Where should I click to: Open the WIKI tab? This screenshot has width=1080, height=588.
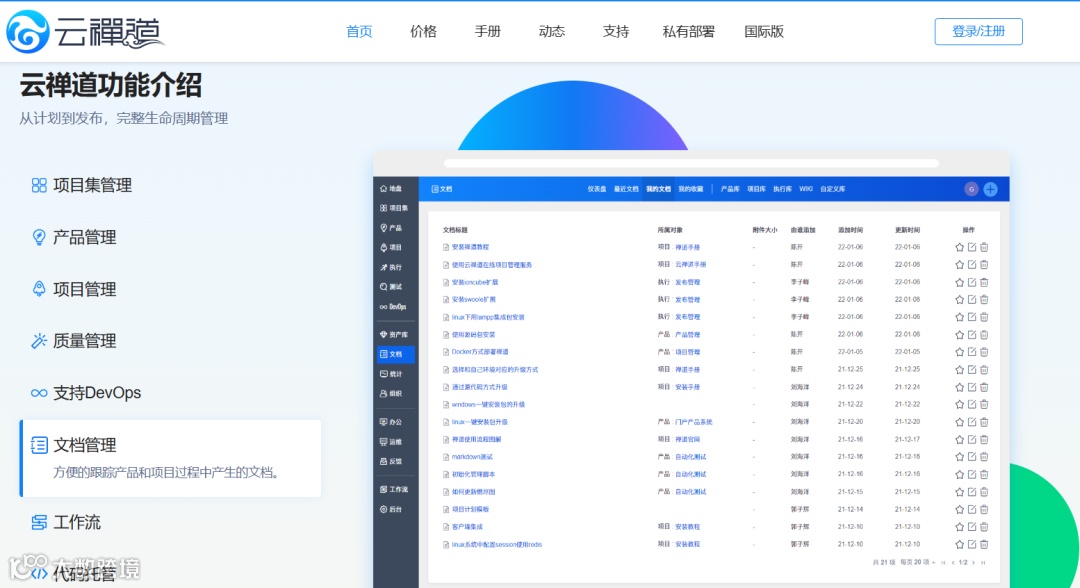806,189
